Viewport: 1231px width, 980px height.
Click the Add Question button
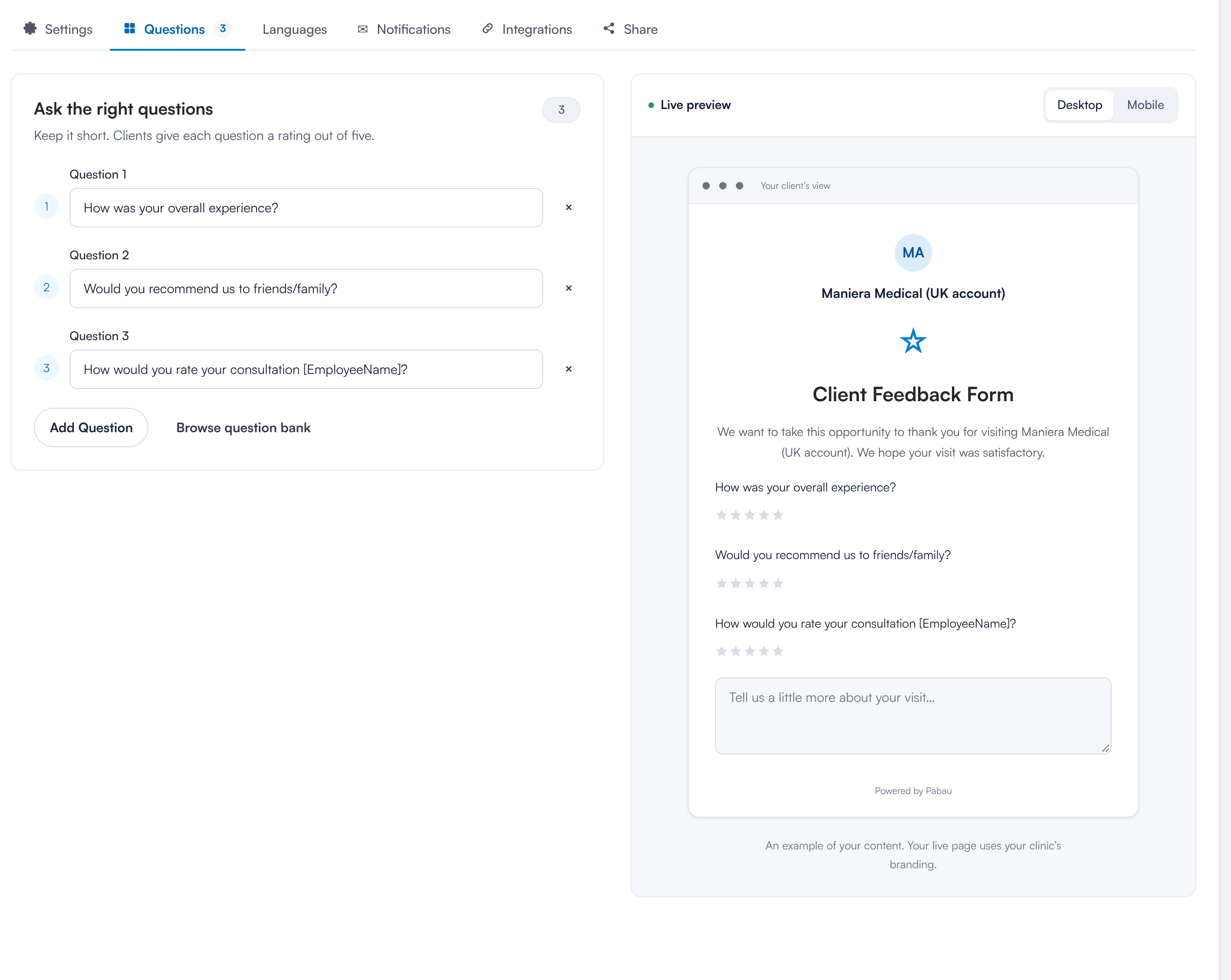point(91,428)
